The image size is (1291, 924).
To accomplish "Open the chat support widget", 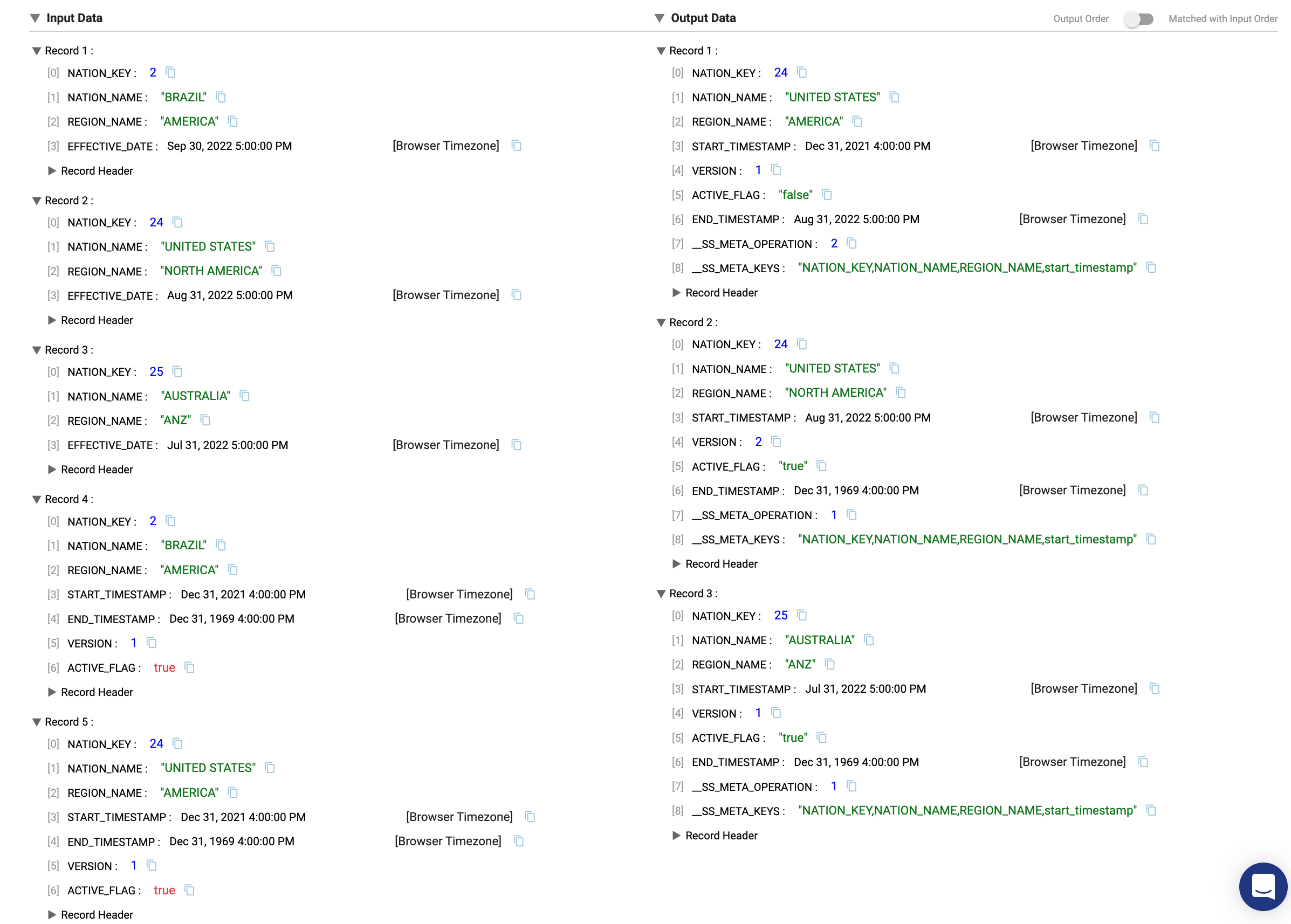I will [x=1263, y=886].
